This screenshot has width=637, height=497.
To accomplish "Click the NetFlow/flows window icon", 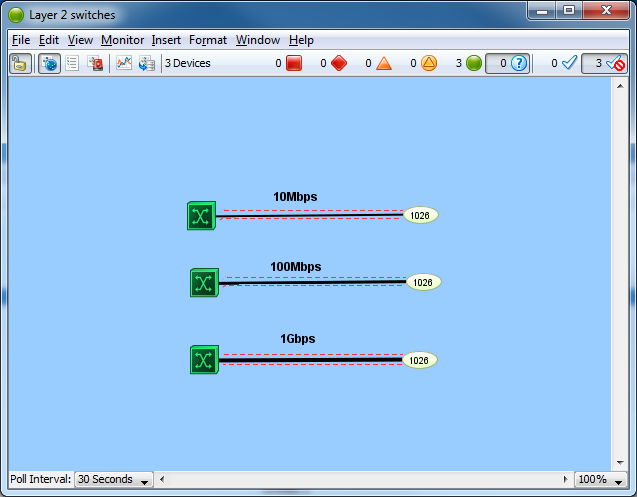I will [147, 63].
